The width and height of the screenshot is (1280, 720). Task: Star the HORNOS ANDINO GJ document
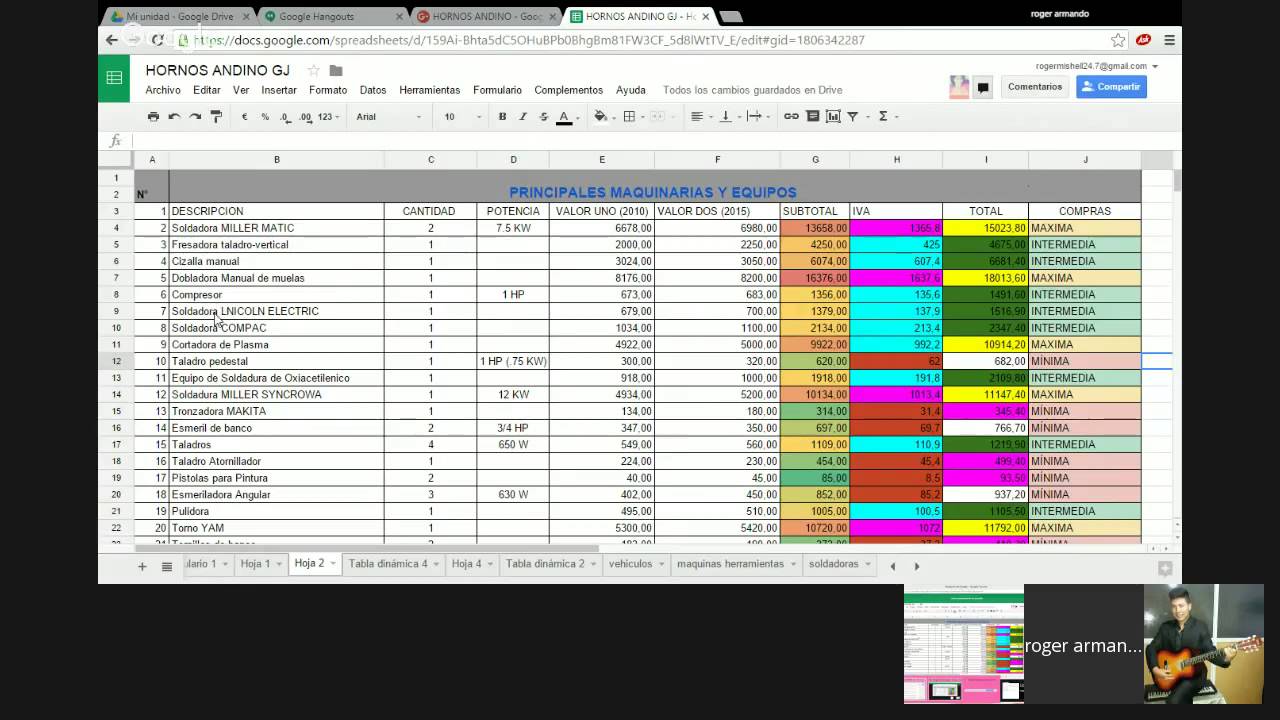[313, 71]
